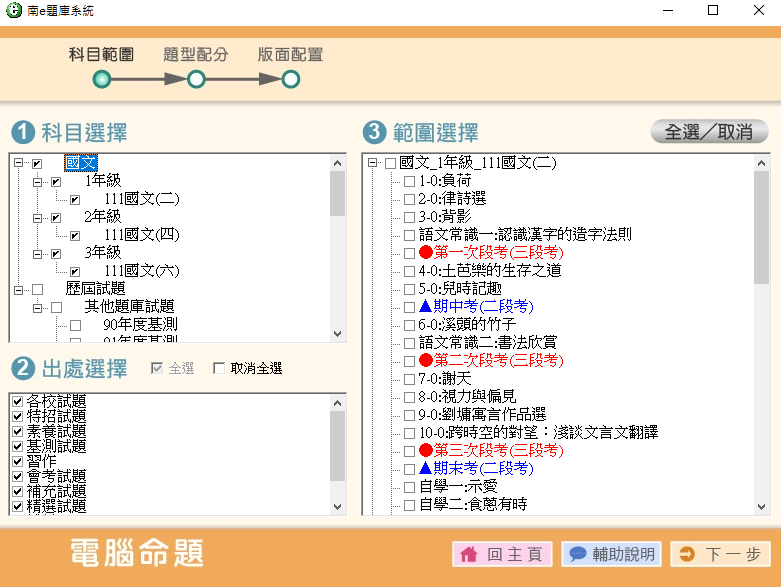
Task: Click the red circle beside 第一次段考(三段考)
Action: click(425, 253)
